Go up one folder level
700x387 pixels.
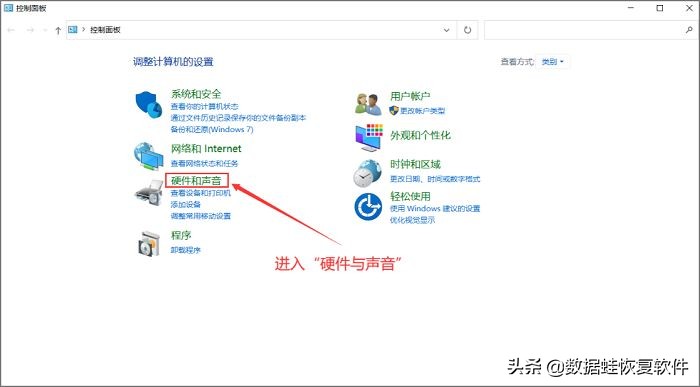pyautogui.click(x=58, y=30)
